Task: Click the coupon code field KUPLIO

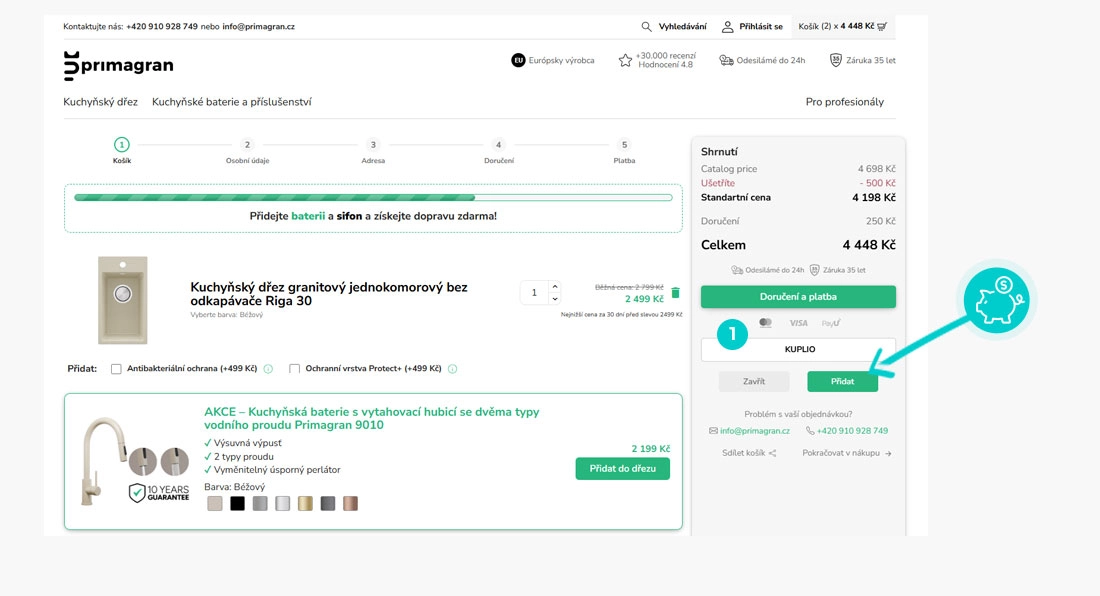Action: (x=798, y=349)
